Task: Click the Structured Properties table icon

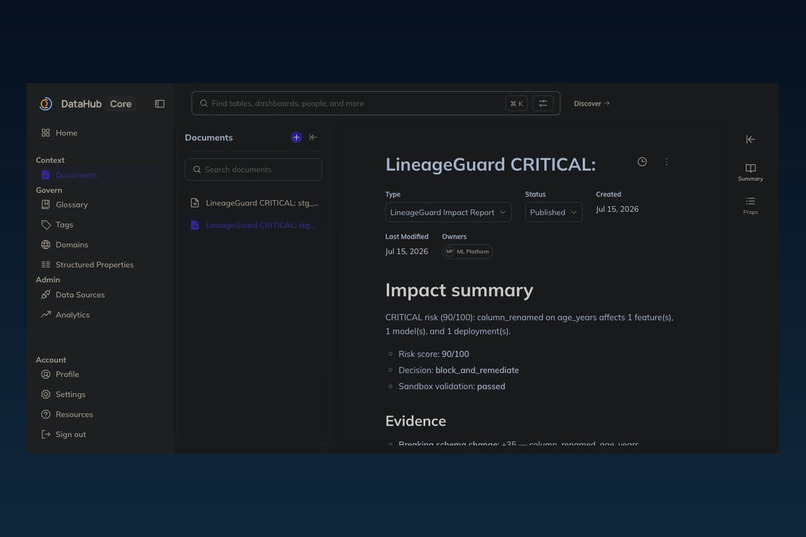Action: 46,265
